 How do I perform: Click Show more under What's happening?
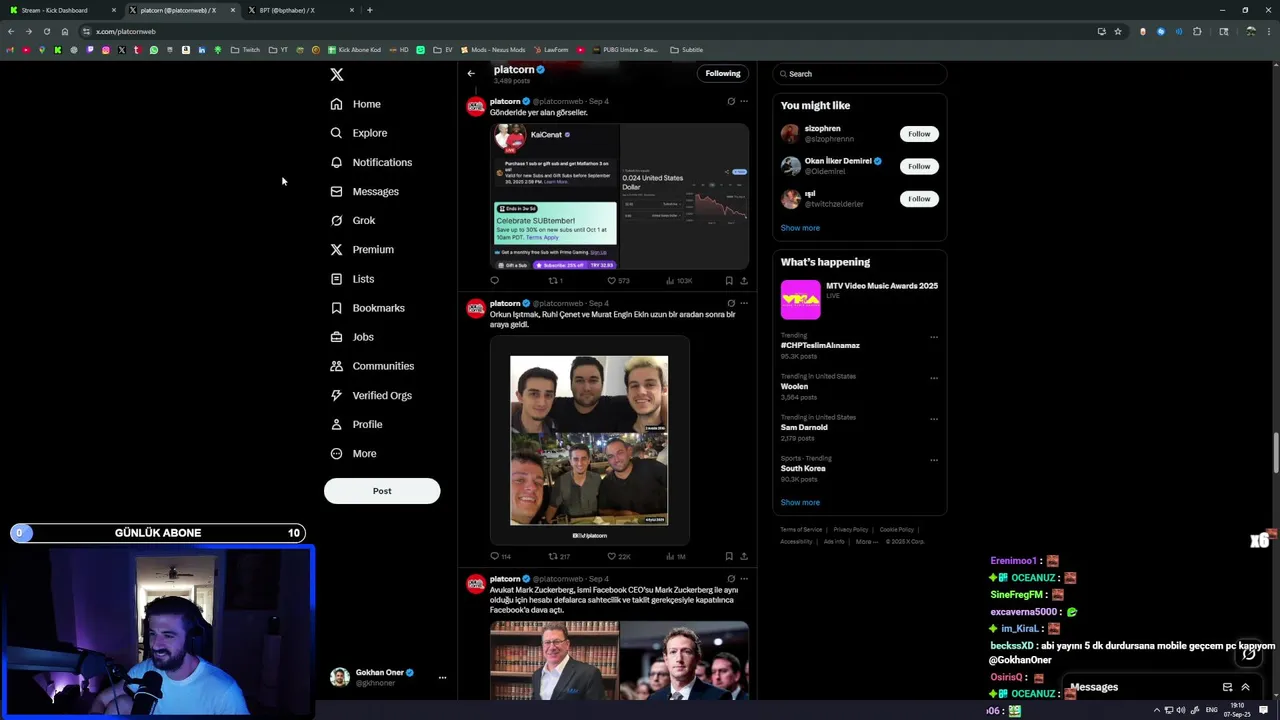(x=800, y=503)
